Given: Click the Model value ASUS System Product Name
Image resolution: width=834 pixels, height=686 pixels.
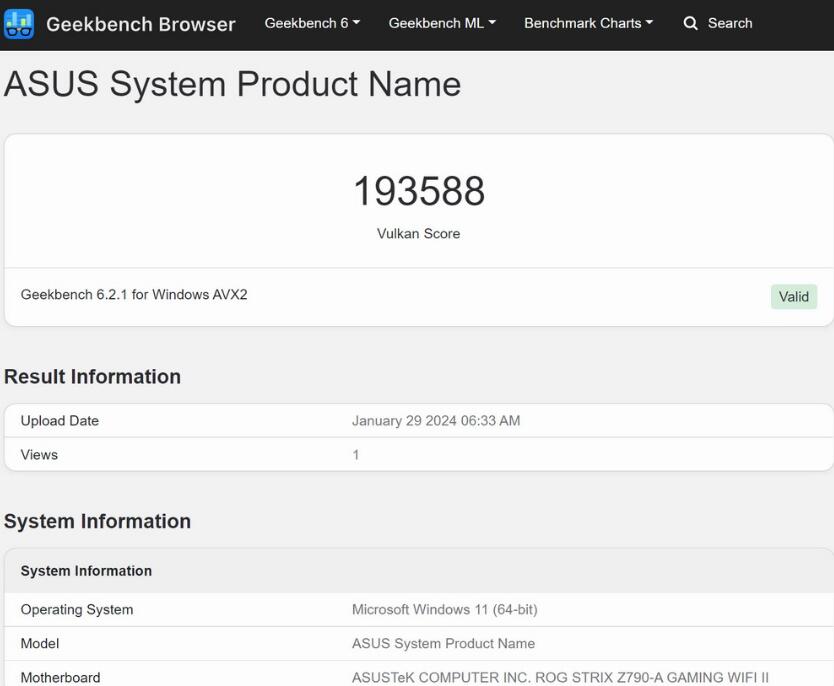Looking at the screenshot, I should (x=443, y=644).
